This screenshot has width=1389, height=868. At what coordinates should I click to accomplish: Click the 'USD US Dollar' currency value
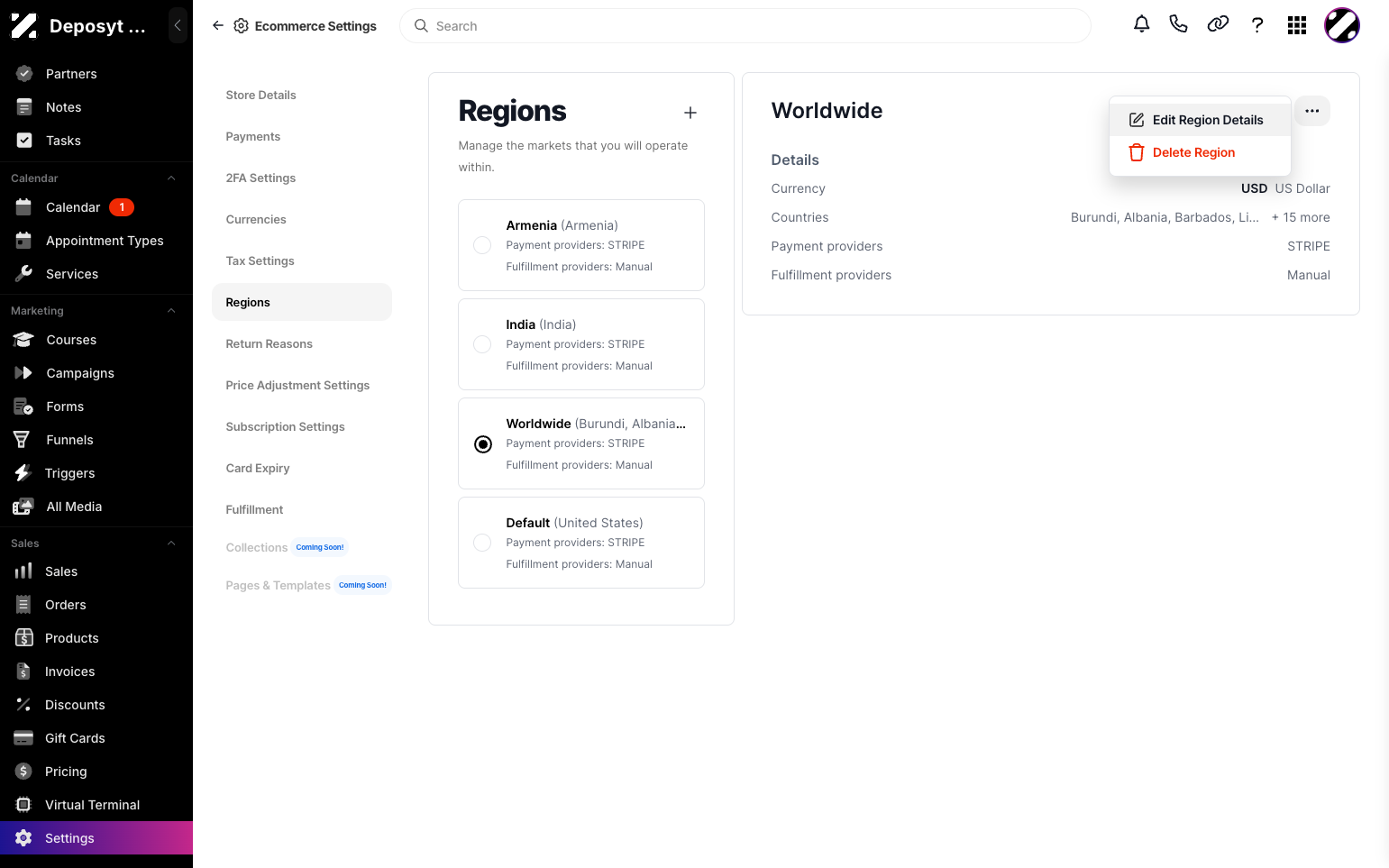click(1285, 188)
